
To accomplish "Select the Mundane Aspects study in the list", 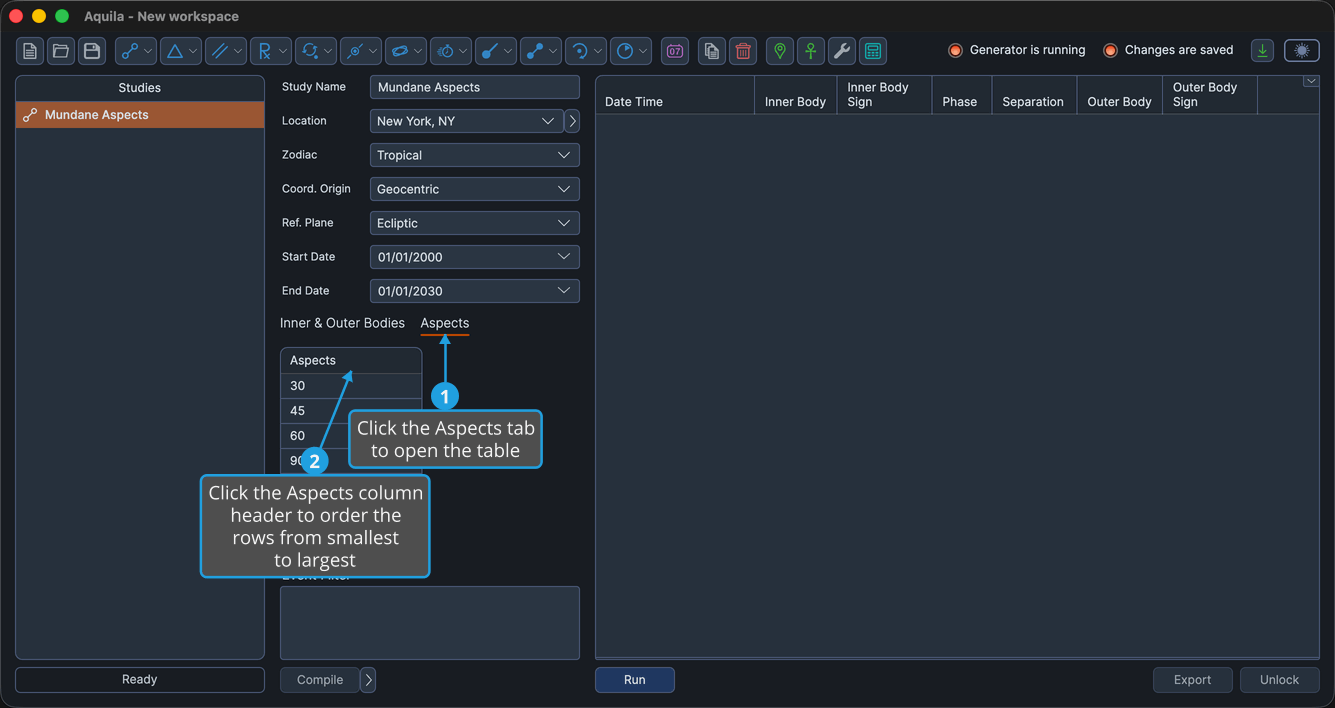I will click(140, 115).
